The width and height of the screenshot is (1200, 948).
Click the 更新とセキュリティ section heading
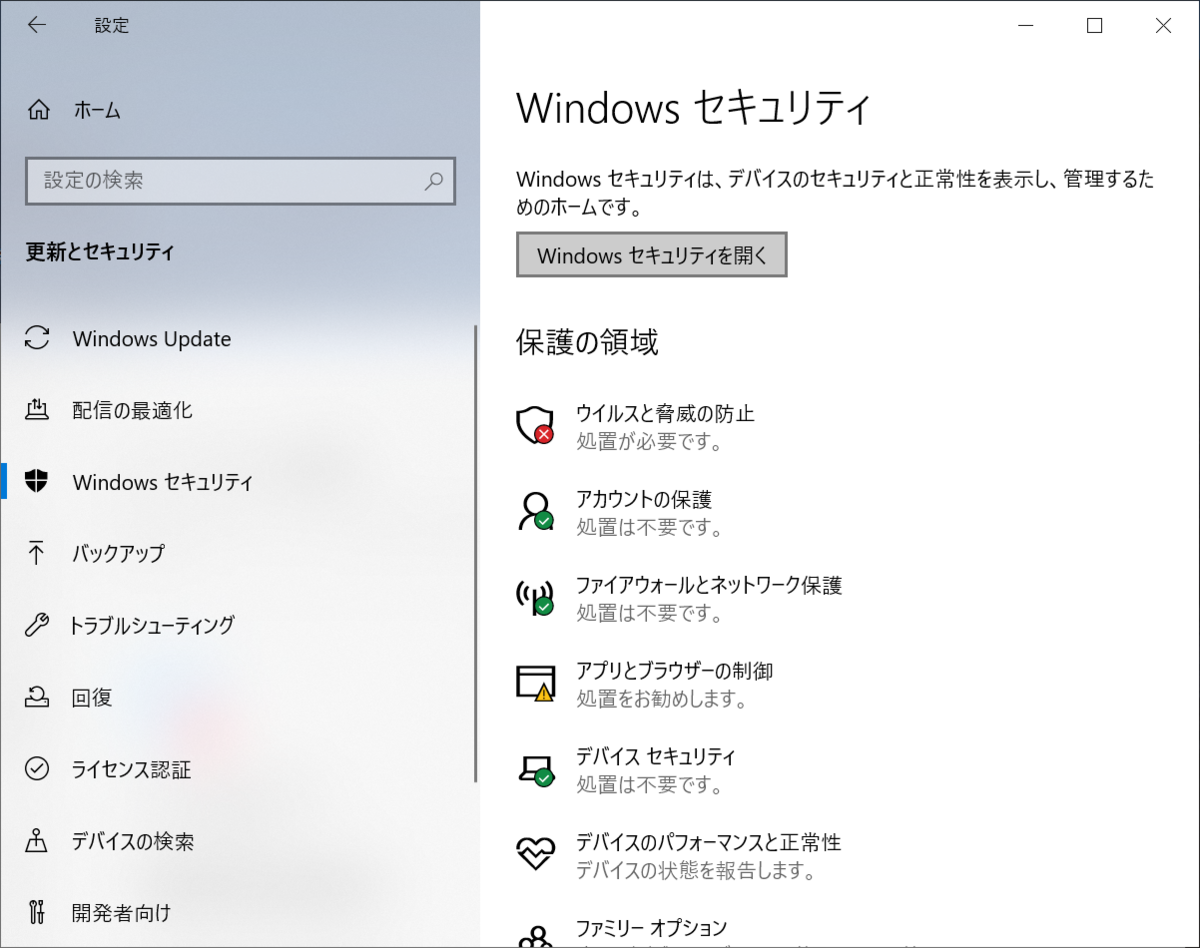point(100,252)
